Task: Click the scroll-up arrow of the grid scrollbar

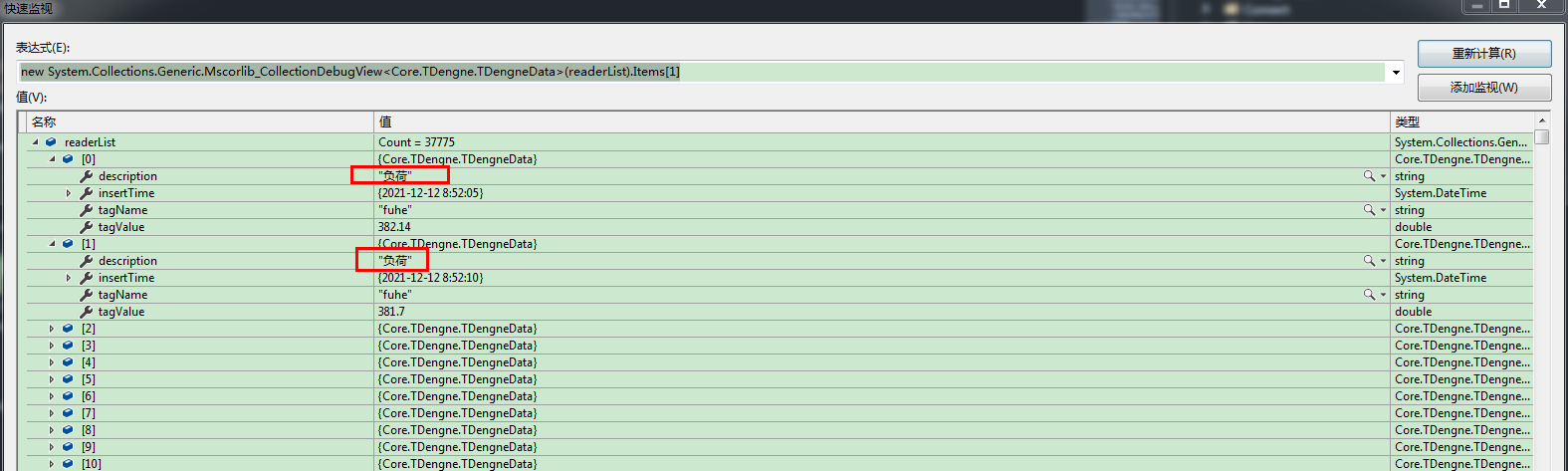Action: tap(1542, 120)
